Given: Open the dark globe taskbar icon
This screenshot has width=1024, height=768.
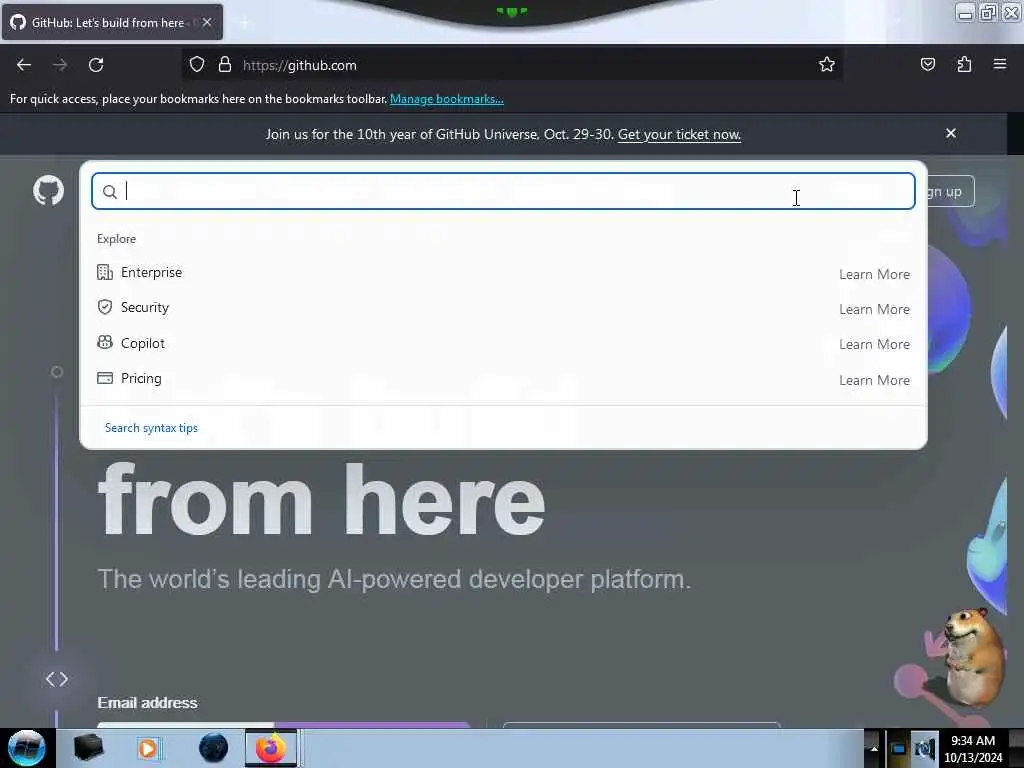Looking at the screenshot, I should [214, 748].
